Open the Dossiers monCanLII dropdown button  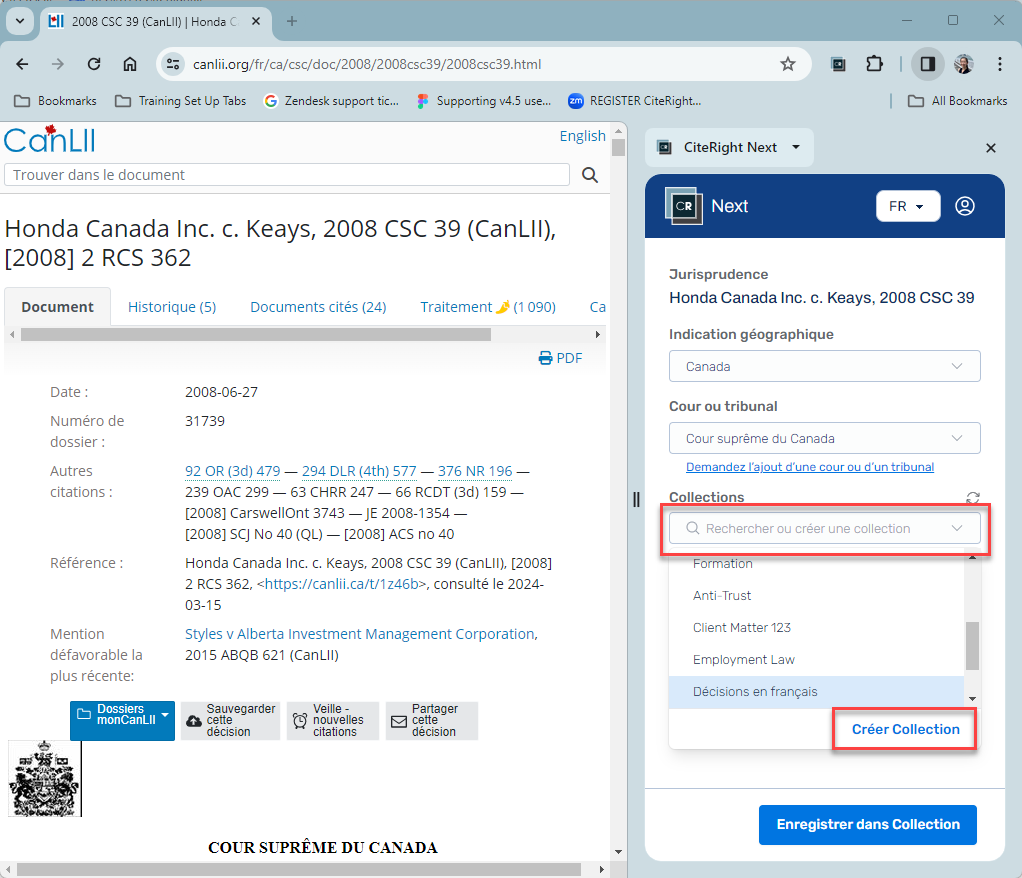click(x=123, y=720)
